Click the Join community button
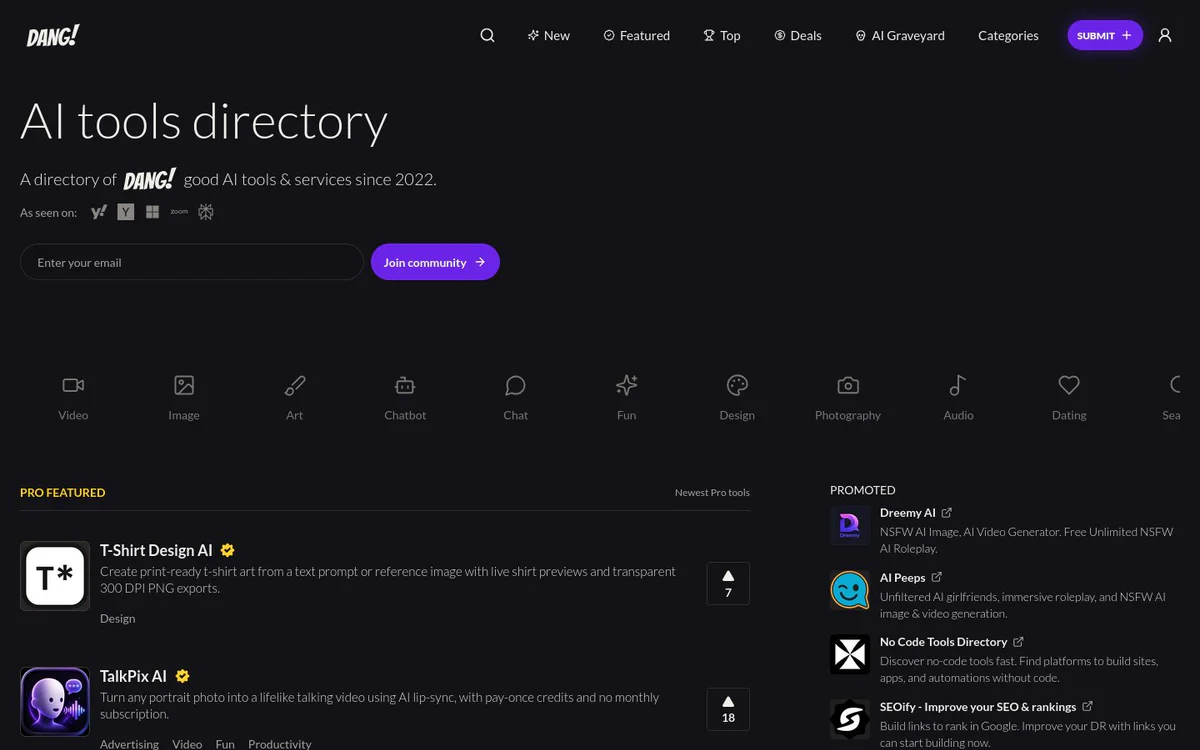The height and width of the screenshot is (750, 1200). (435, 262)
